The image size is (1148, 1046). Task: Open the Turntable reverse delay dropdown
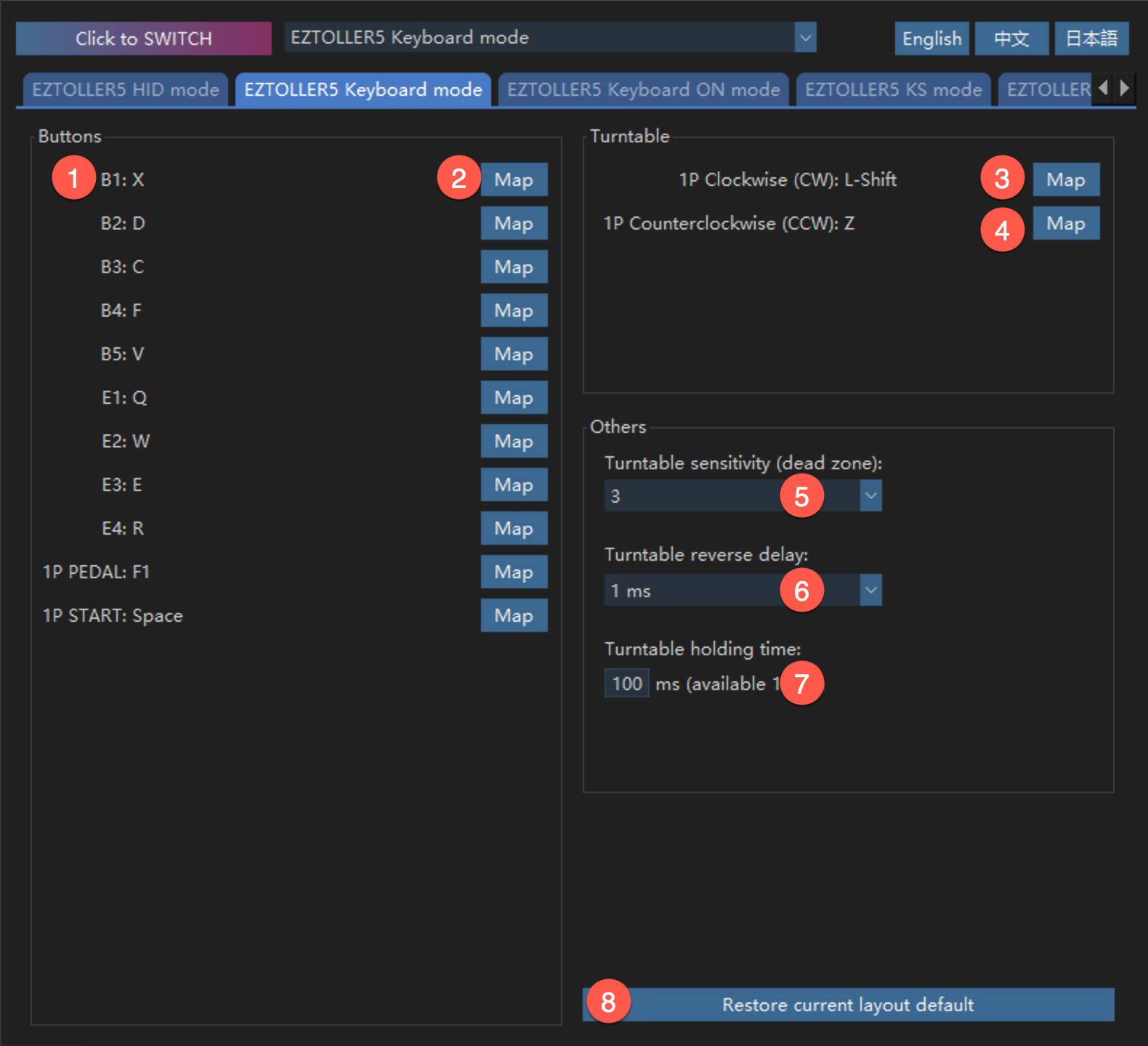[743, 590]
